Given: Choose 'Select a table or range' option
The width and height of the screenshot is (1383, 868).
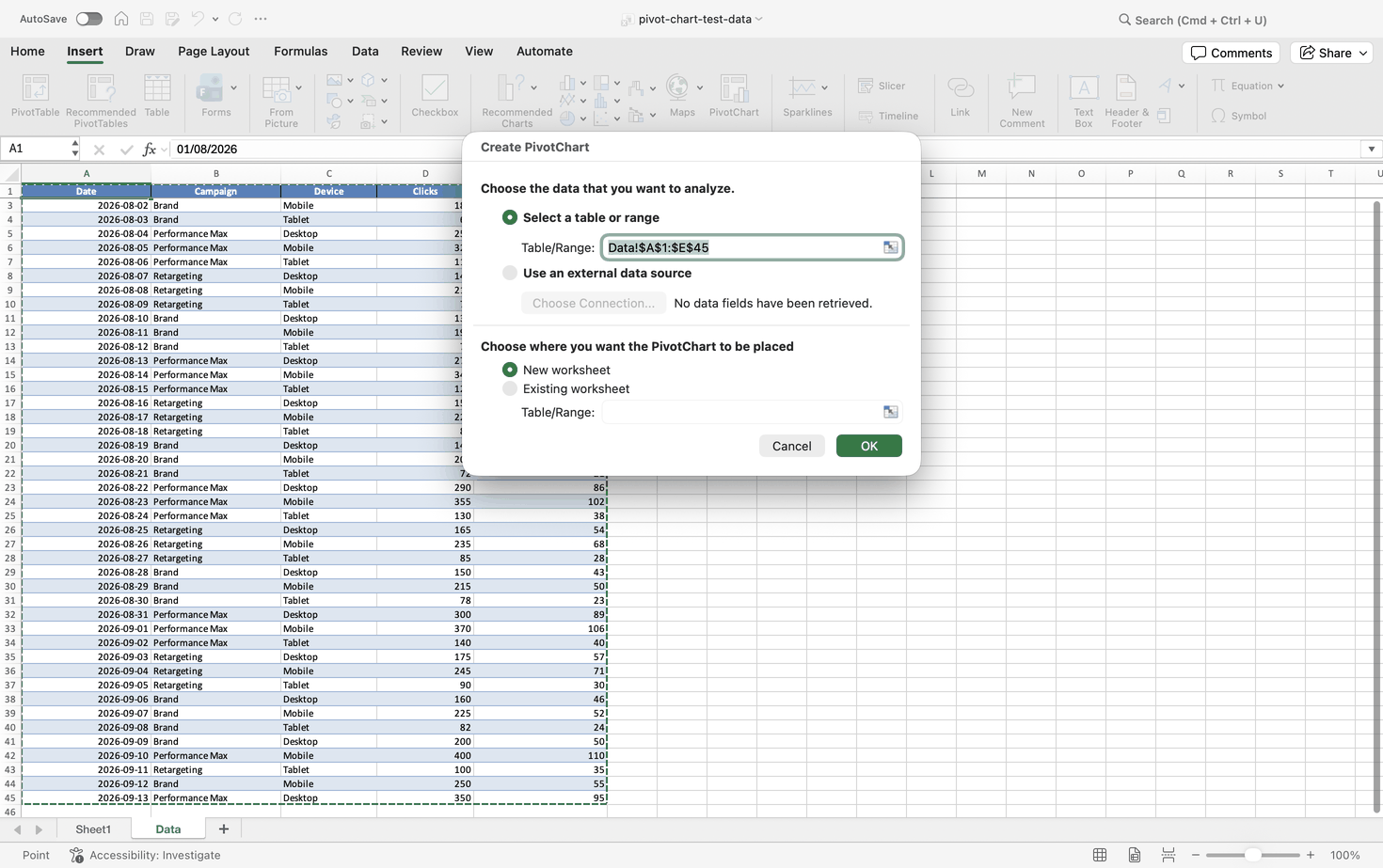Looking at the screenshot, I should click(x=510, y=217).
